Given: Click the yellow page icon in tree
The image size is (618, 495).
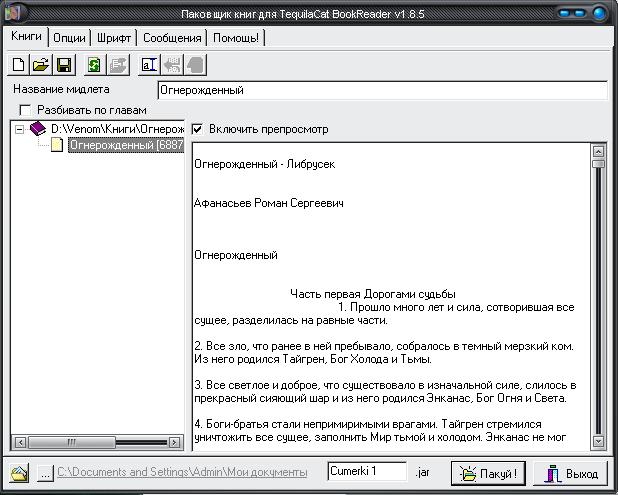Looking at the screenshot, I should (57, 145).
